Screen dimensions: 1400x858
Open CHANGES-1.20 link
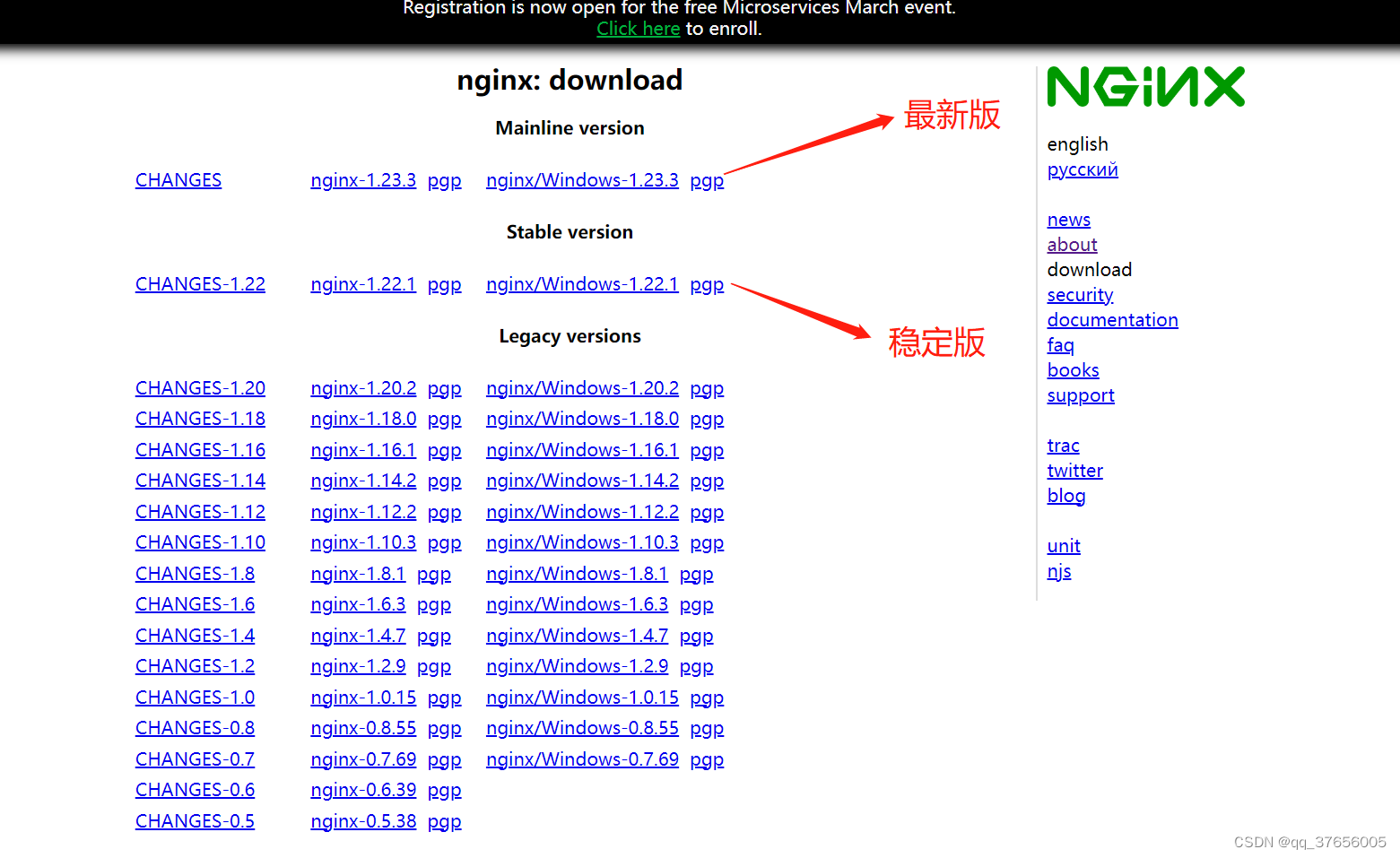click(200, 388)
